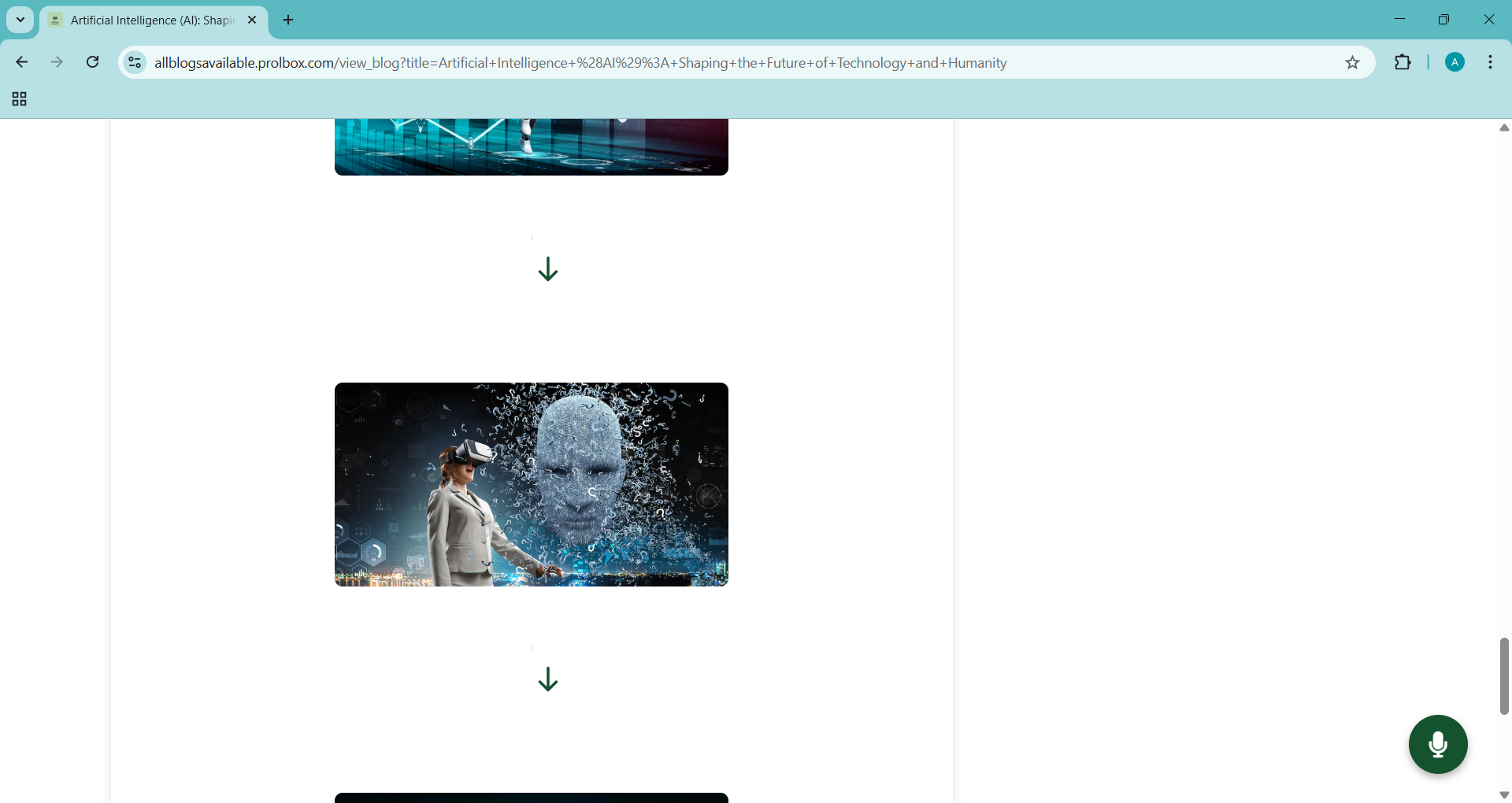Open the tab groups grid icon
Image resolution: width=1512 pixels, height=803 pixels.
pos(20,99)
